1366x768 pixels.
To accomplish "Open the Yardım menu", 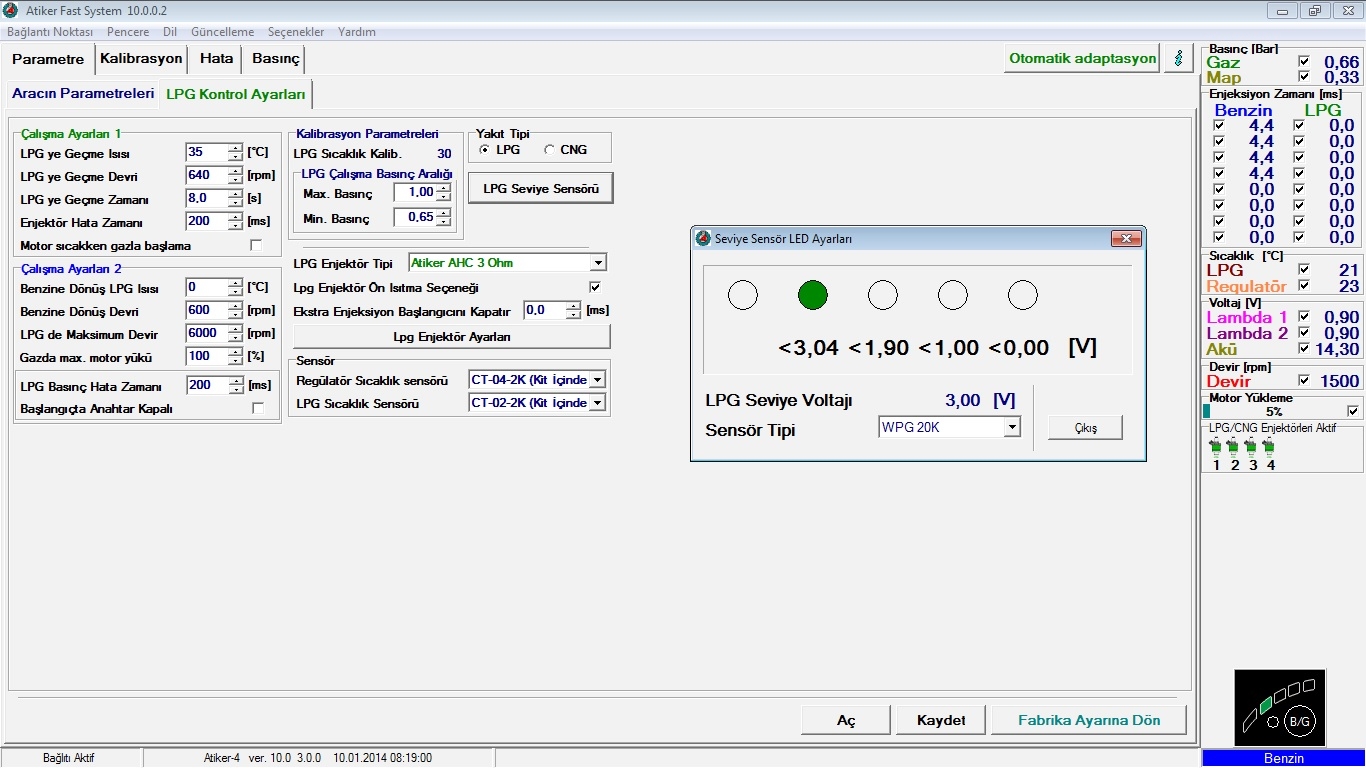I will (x=357, y=32).
